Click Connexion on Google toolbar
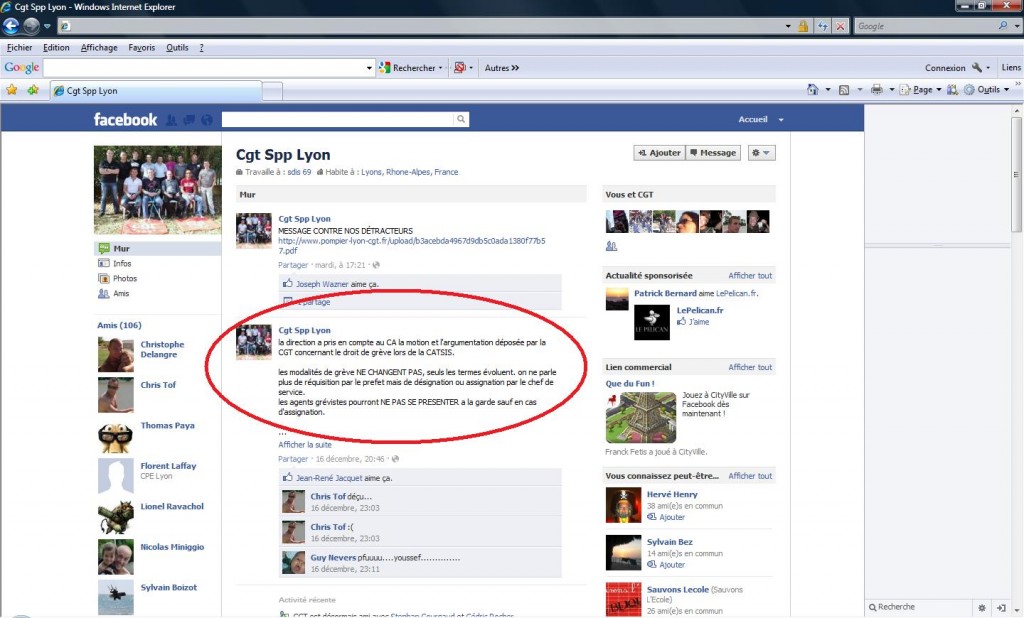This screenshot has height=618, width=1024. coord(945,68)
